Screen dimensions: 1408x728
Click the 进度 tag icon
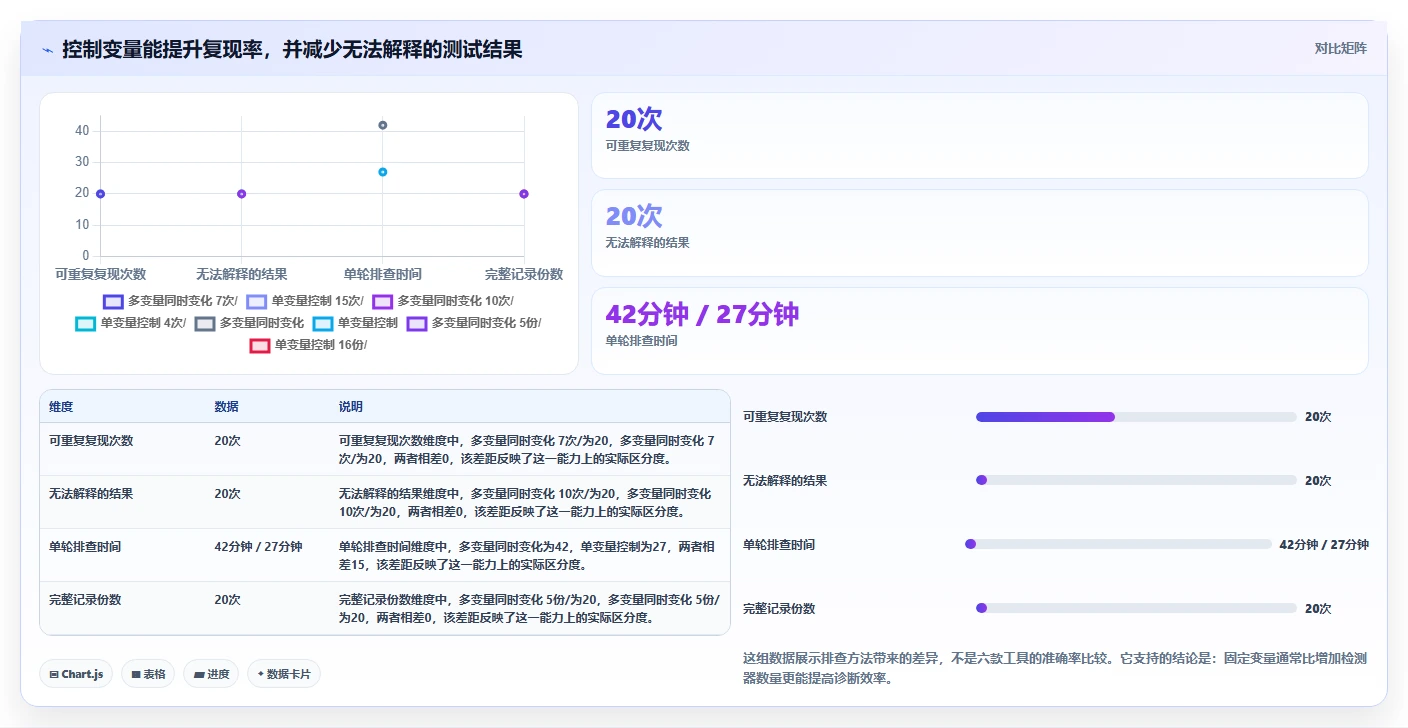(199, 674)
